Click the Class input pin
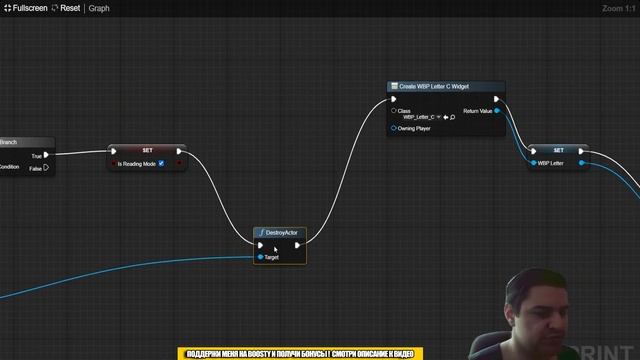This screenshot has height=360, width=640. pyautogui.click(x=393, y=111)
